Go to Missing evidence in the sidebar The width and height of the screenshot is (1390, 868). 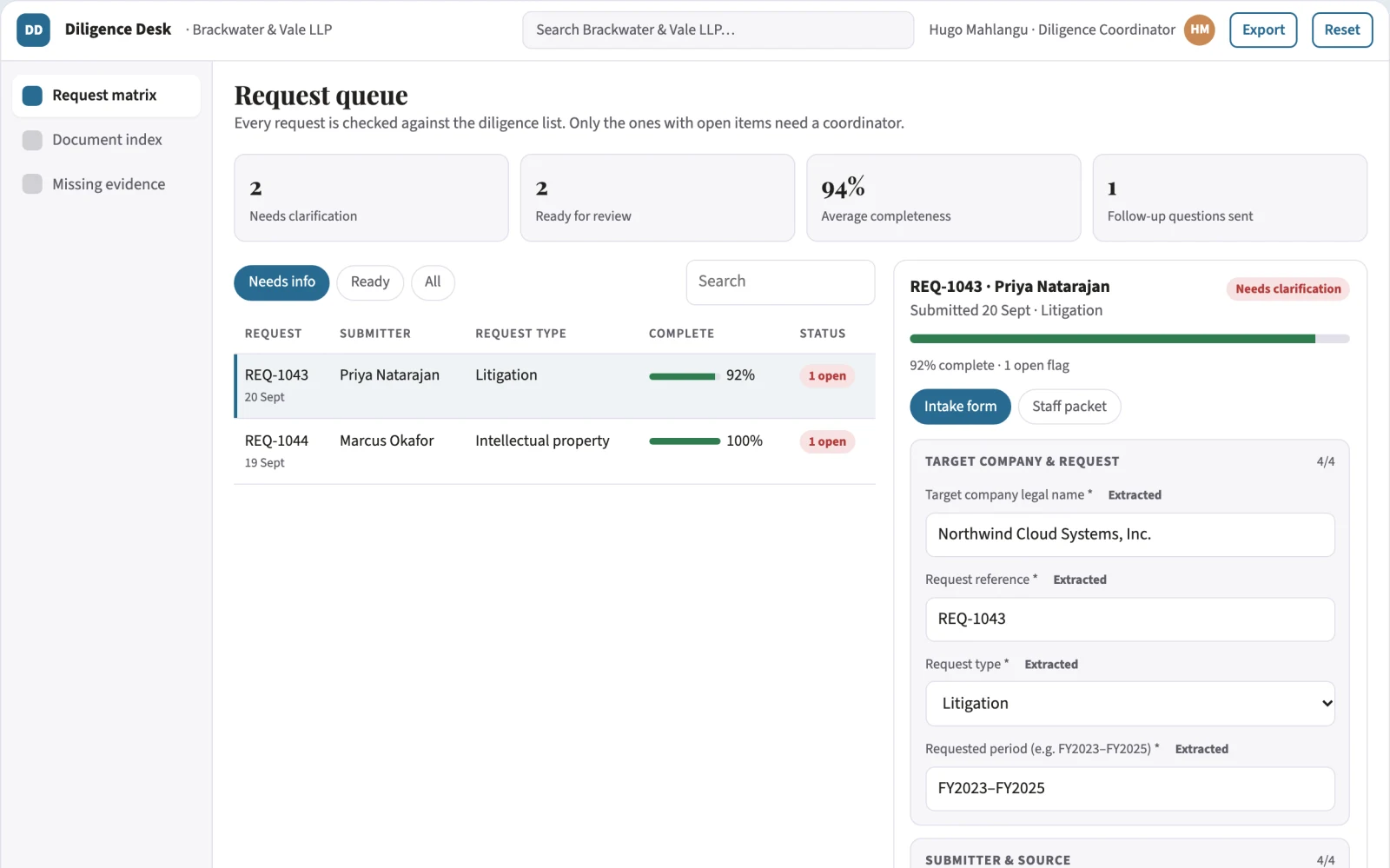pyautogui.click(x=106, y=184)
